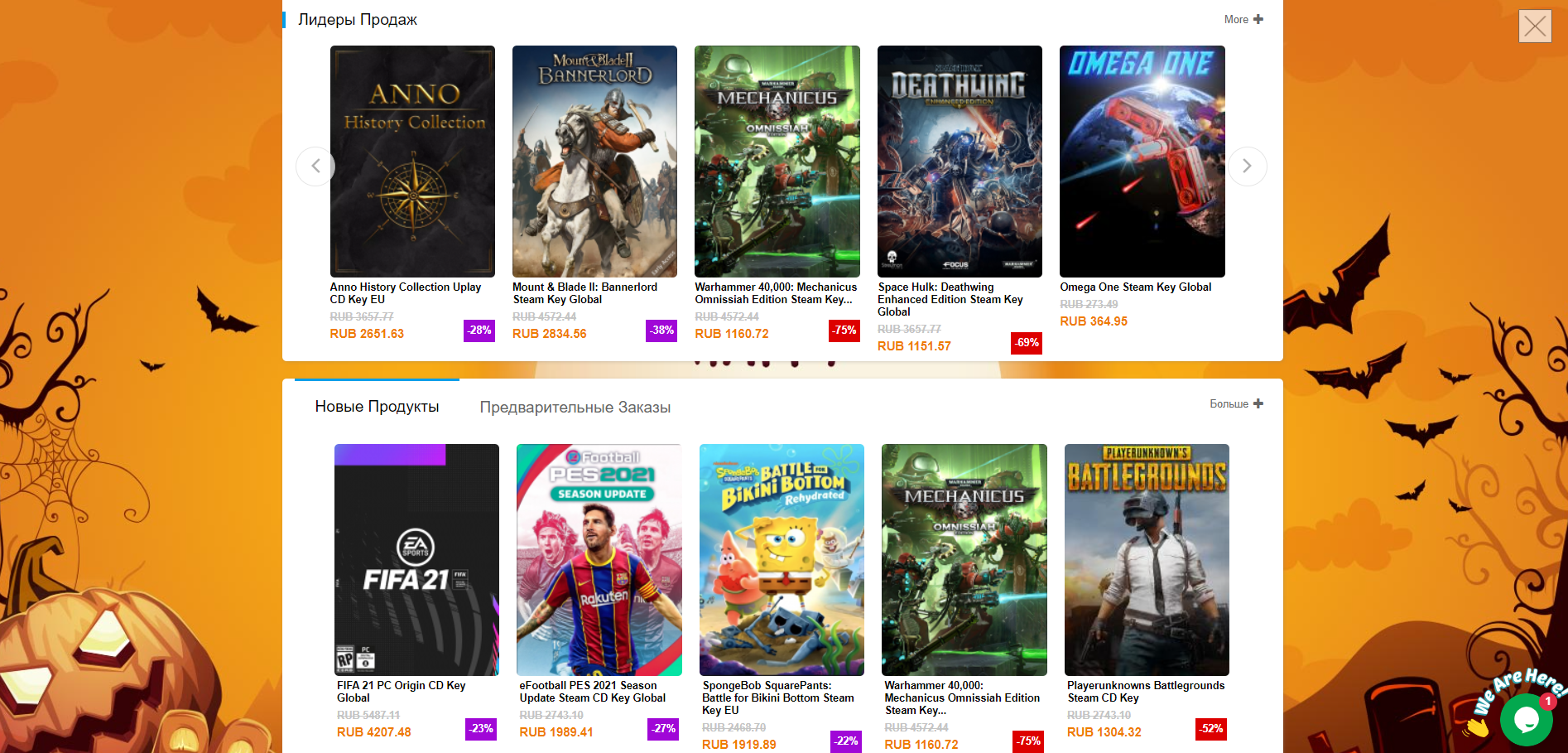1568x753 pixels.
Task: Switch to Новые Продукты tab
Action: point(377,407)
